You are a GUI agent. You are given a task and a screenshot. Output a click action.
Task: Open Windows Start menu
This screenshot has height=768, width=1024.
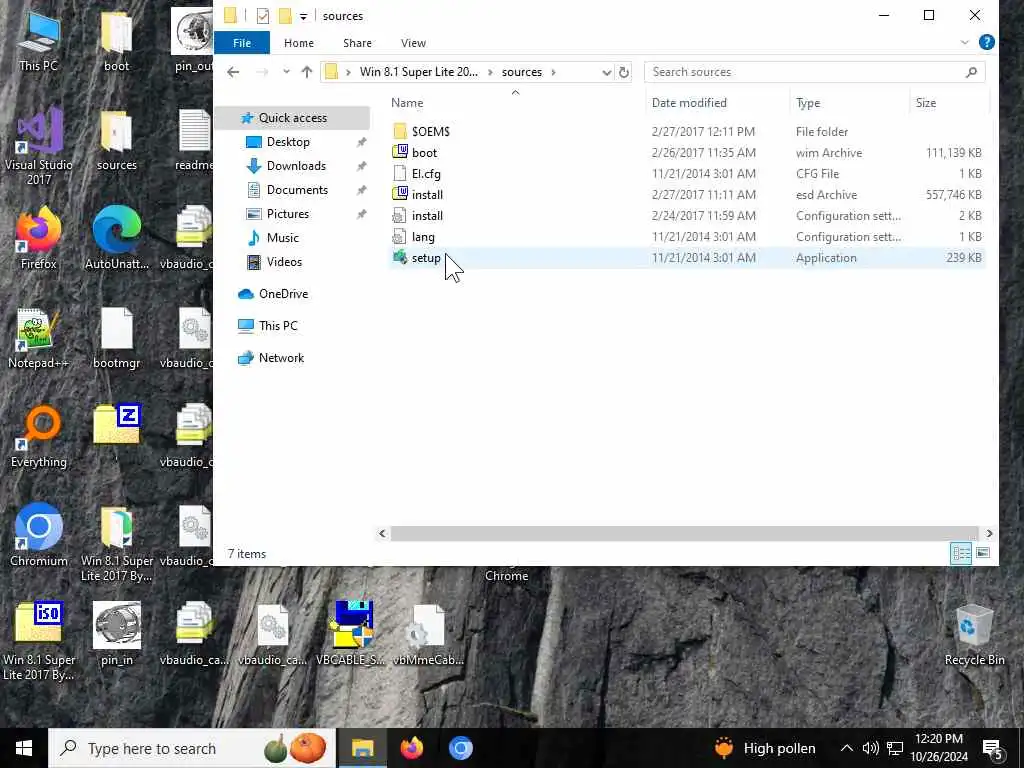[24, 748]
